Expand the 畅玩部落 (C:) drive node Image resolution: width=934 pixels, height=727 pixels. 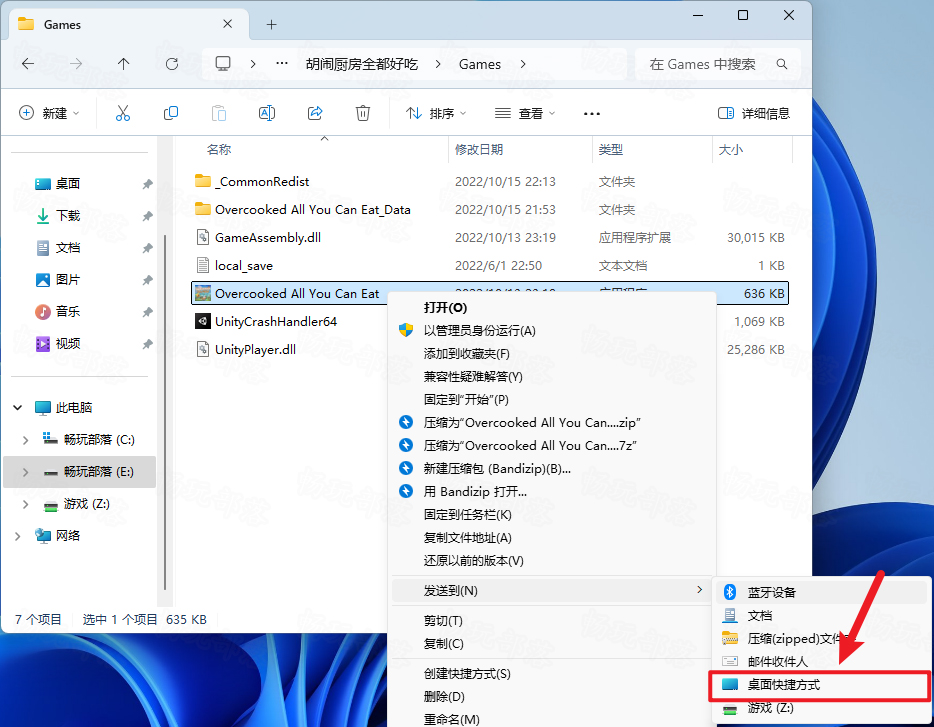(25, 440)
